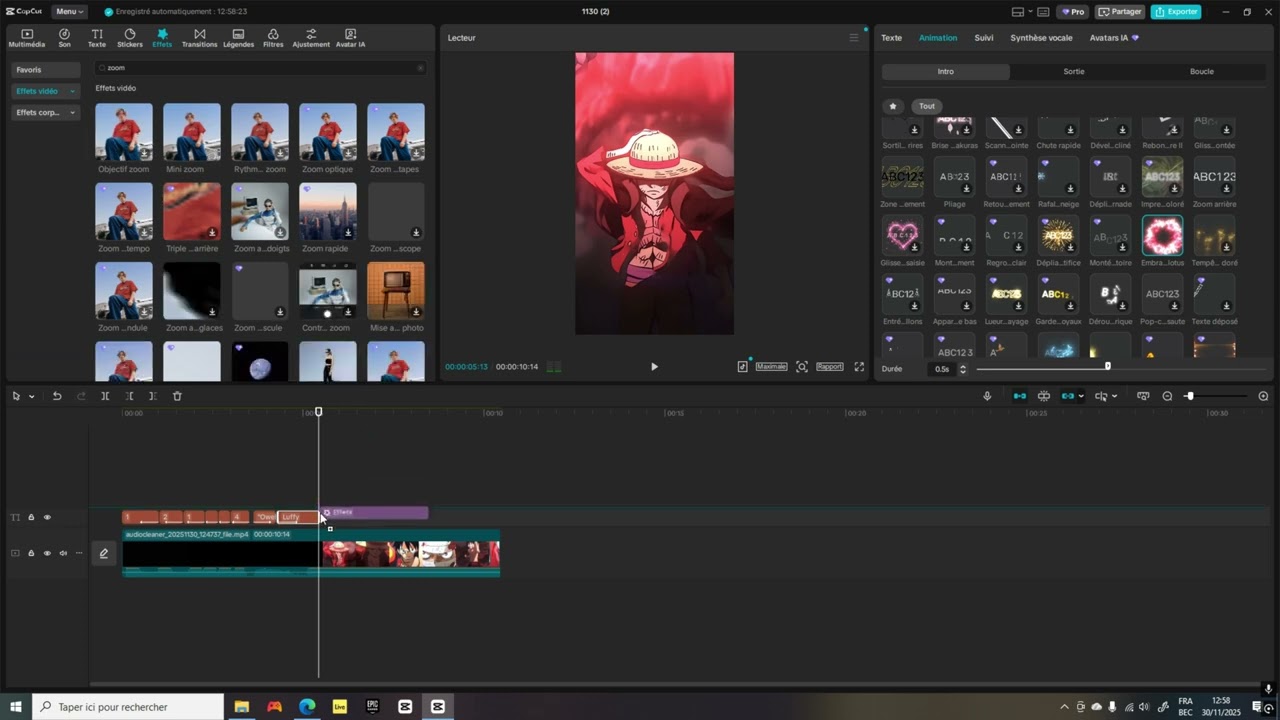Click the Partager button
This screenshot has height=720, width=1280.
pyautogui.click(x=1120, y=12)
